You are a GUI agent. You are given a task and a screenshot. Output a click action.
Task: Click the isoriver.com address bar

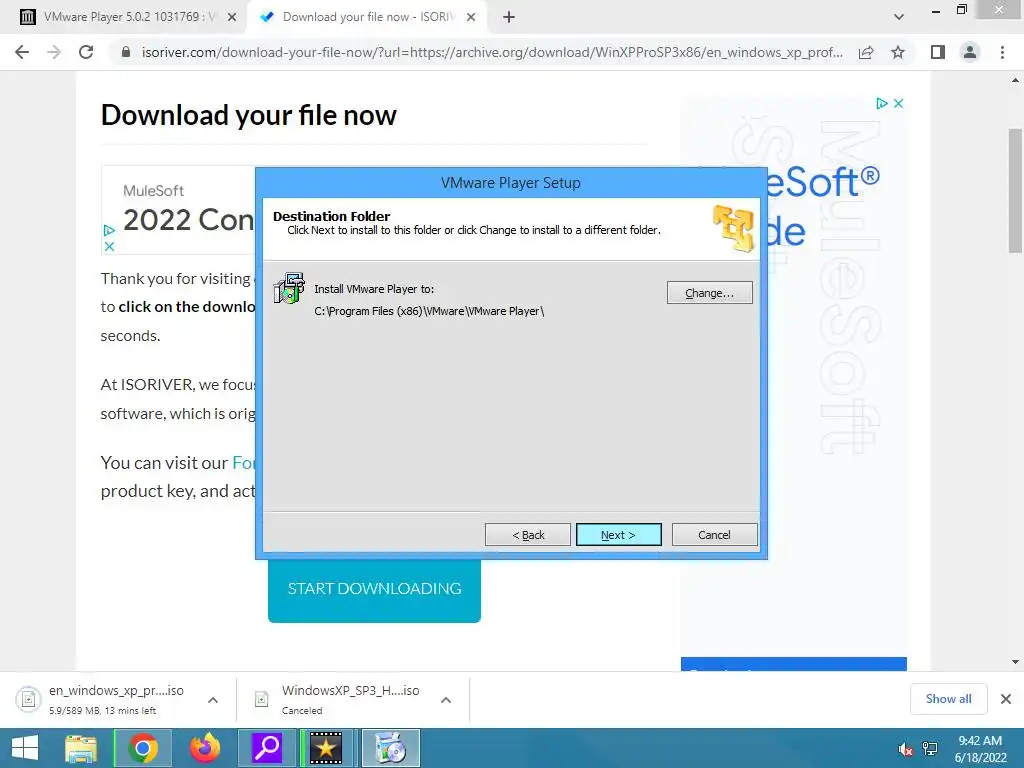[x=491, y=52]
